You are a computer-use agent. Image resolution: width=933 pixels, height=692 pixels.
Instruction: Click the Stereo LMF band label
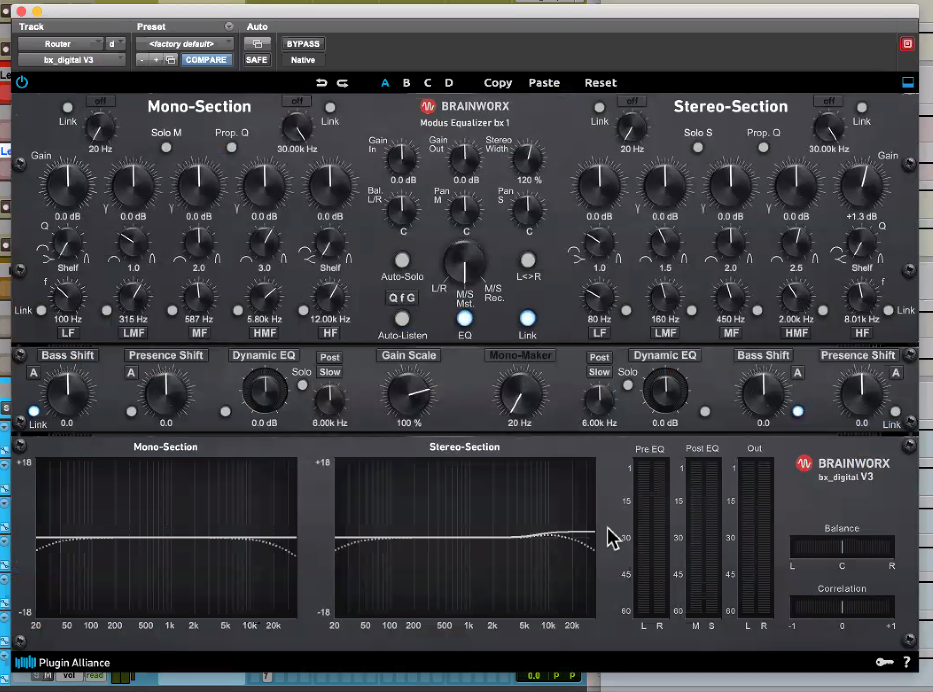pos(665,333)
